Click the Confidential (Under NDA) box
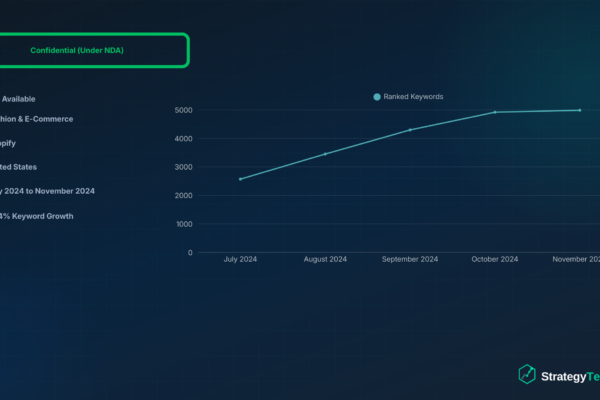The image size is (600, 400). point(93,50)
